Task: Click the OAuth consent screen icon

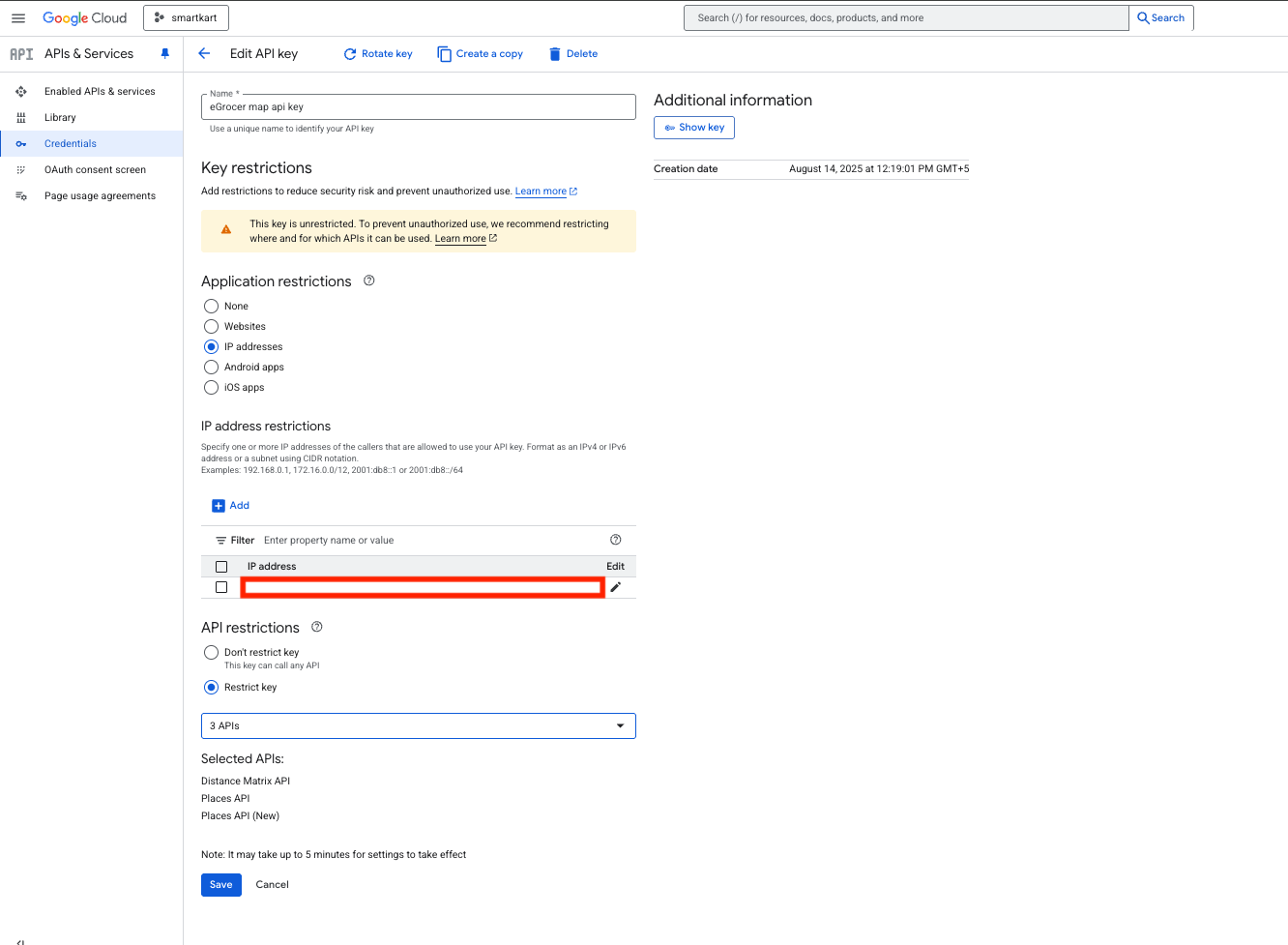Action: 21,169
